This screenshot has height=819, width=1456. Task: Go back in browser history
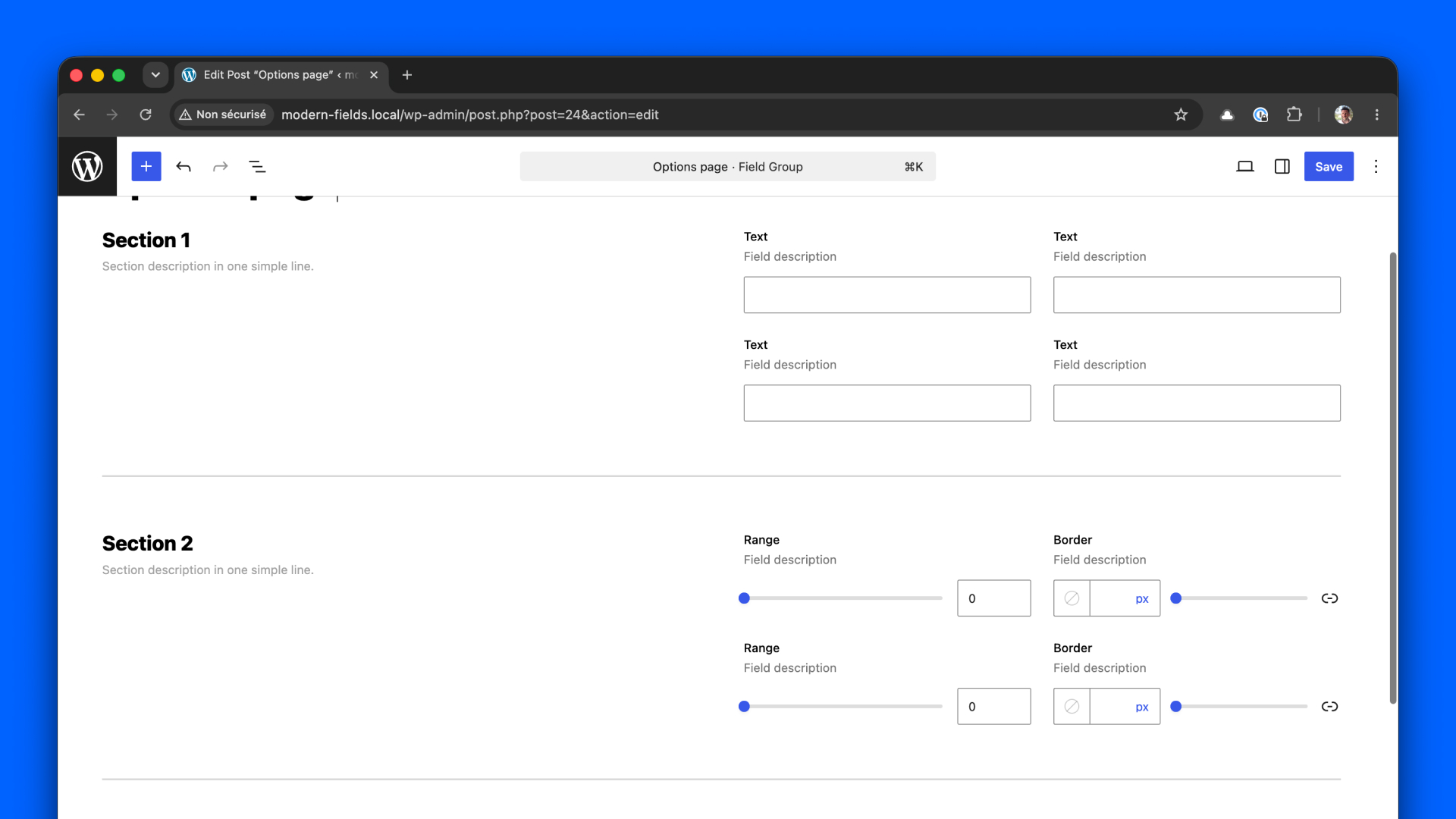(x=79, y=115)
